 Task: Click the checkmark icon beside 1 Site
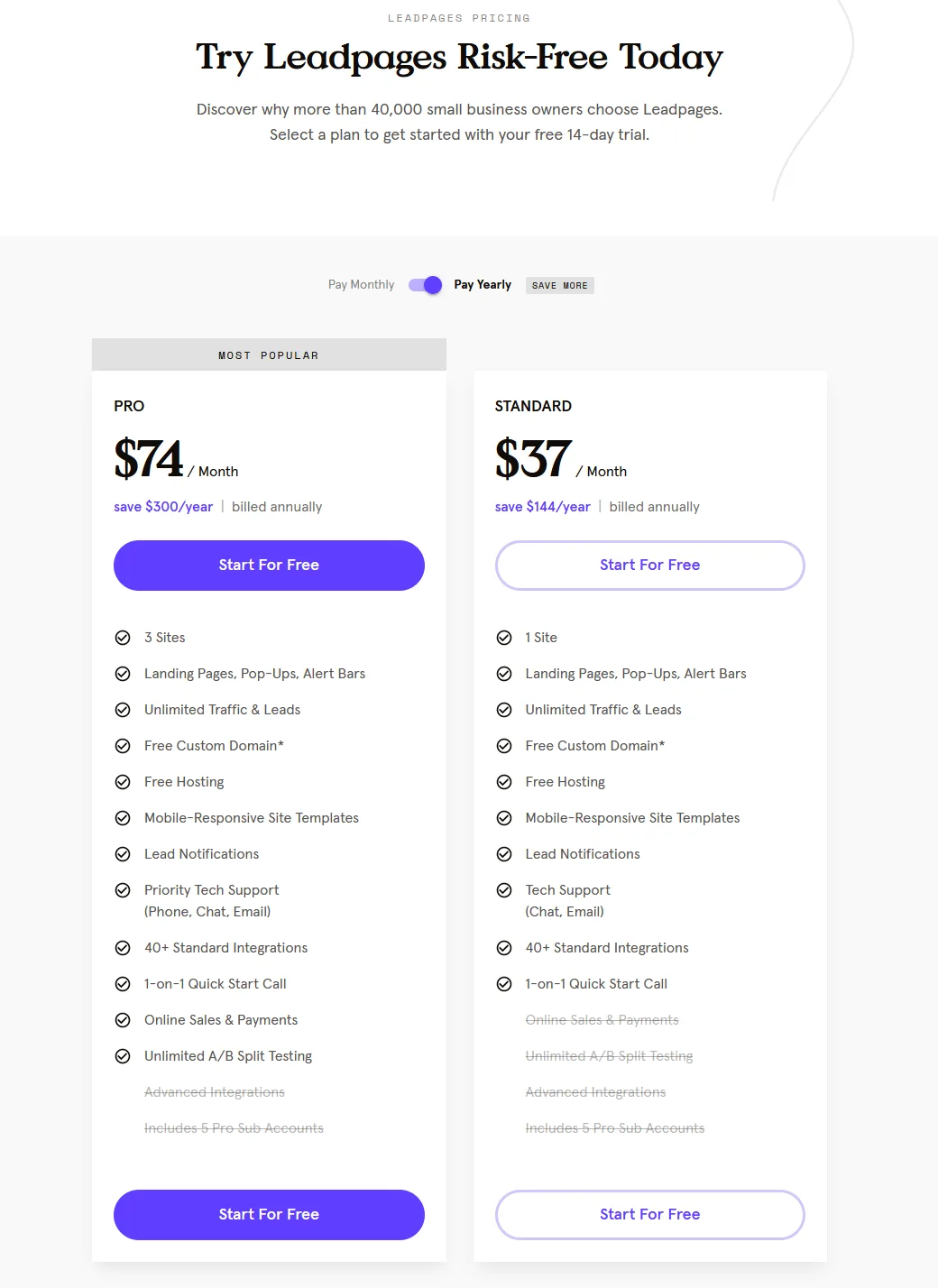[504, 638]
